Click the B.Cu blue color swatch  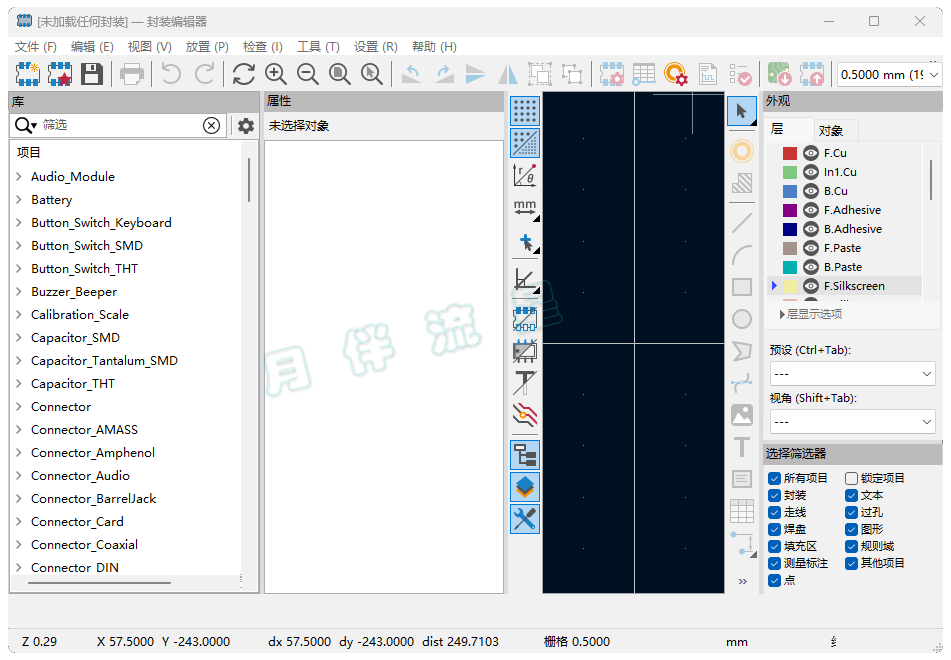[790, 191]
